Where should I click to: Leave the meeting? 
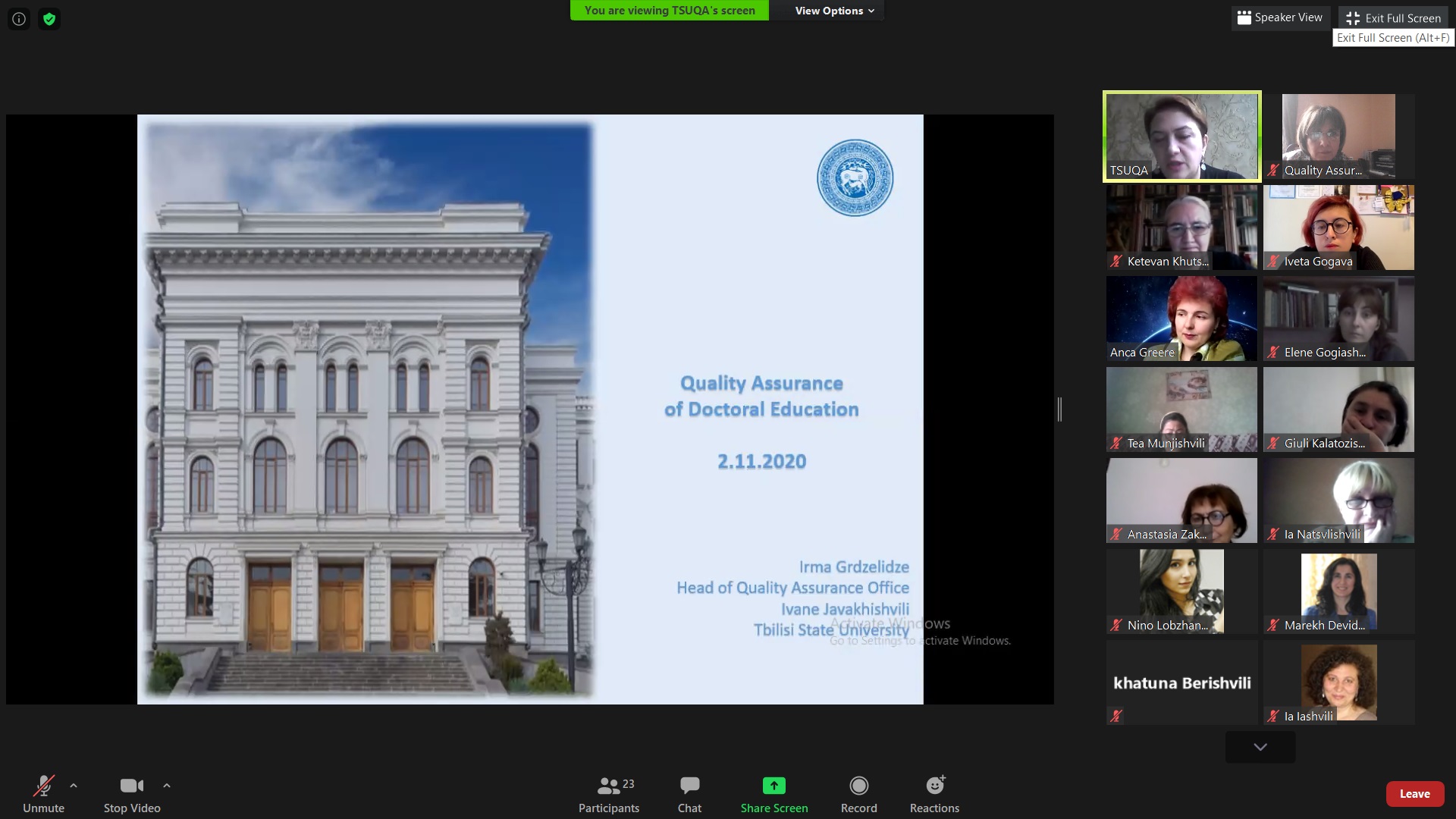[x=1414, y=794]
